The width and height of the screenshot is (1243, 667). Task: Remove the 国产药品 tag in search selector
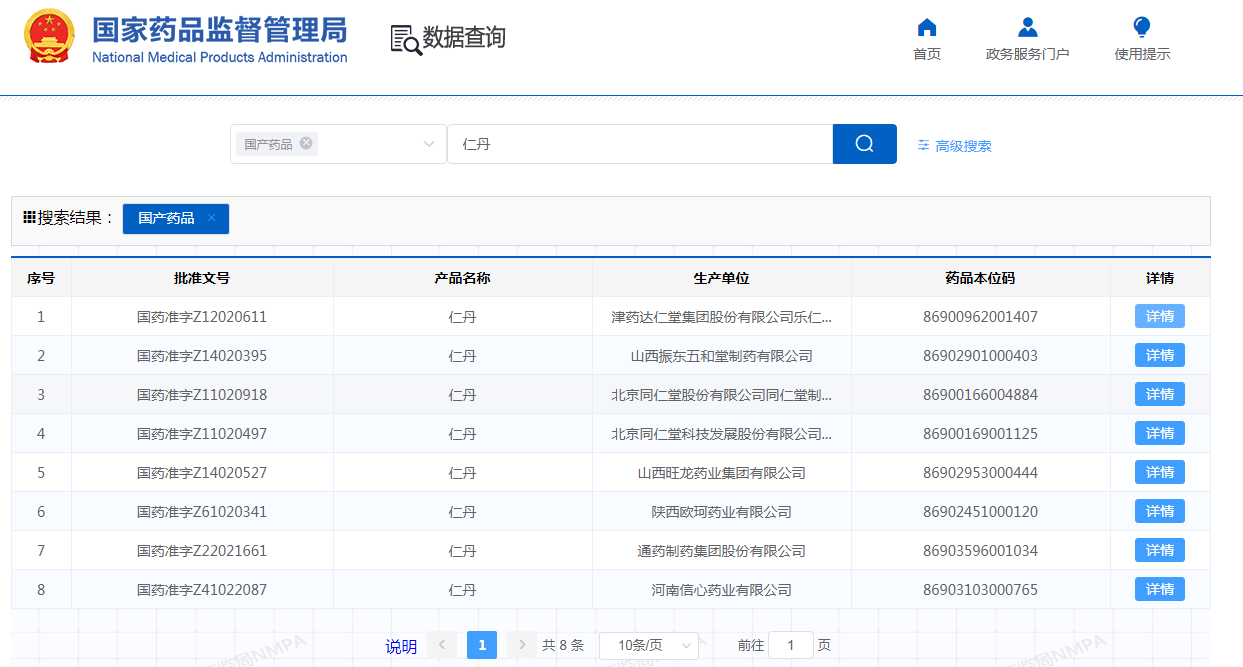[306, 143]
